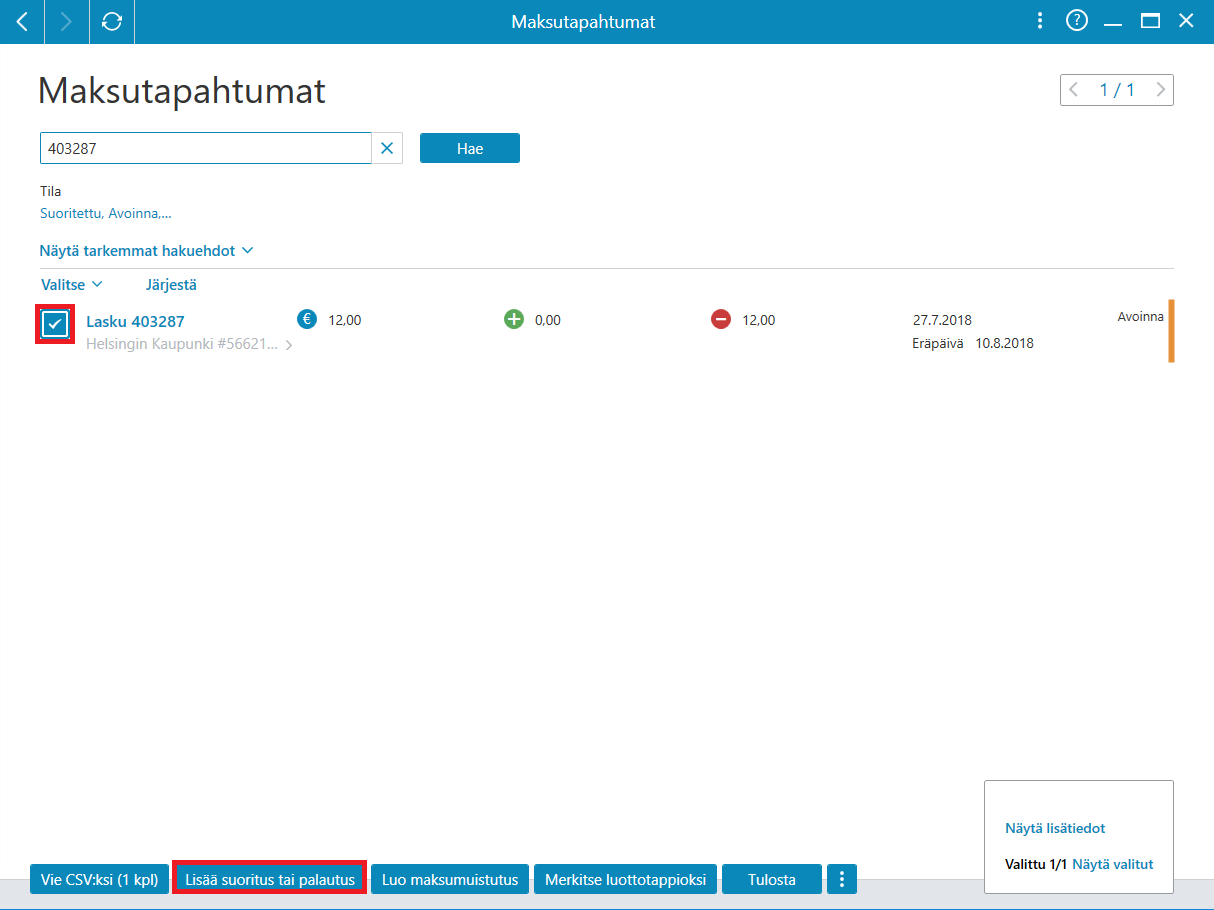Viewport: 1214px width, 910px height.
Task: Click the blue euro total icon
Action: click(x=307, y=319)
